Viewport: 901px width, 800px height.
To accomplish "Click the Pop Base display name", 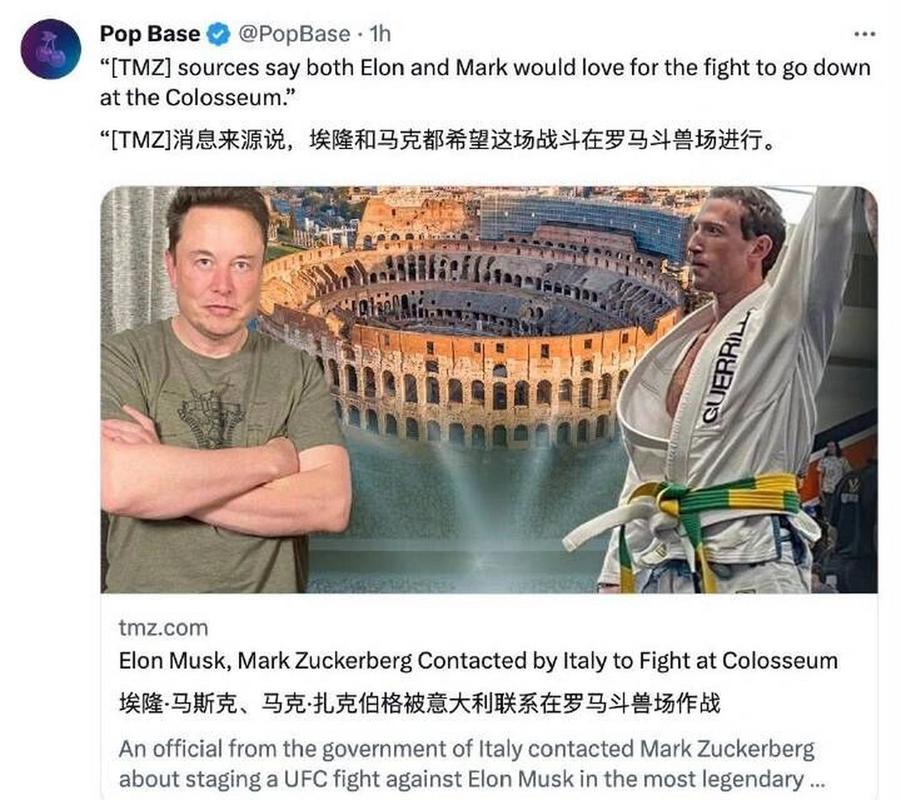I will pyautogui.click(x=150, y=34).
